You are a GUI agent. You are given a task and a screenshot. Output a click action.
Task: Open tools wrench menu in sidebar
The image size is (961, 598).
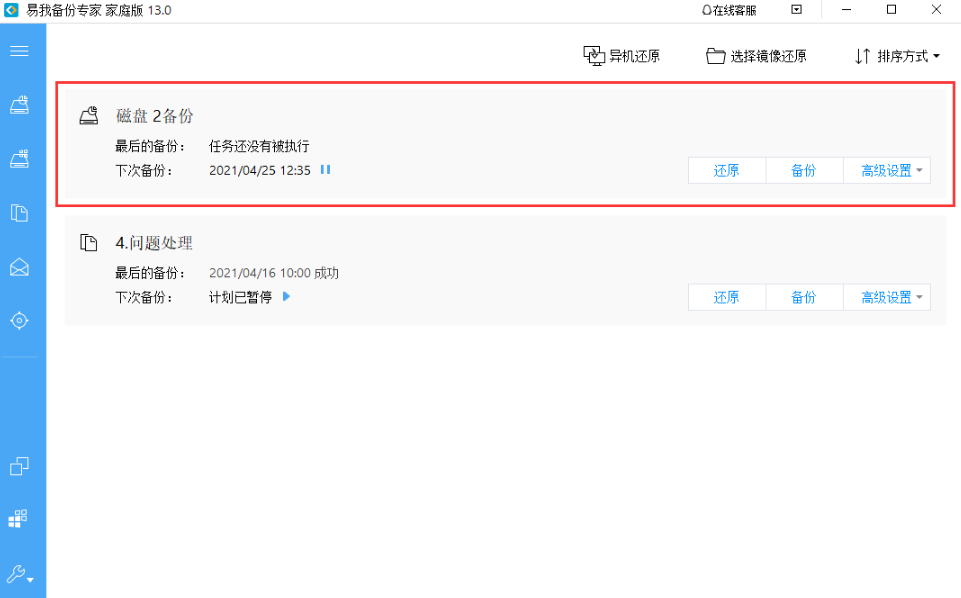click(19, 574)
